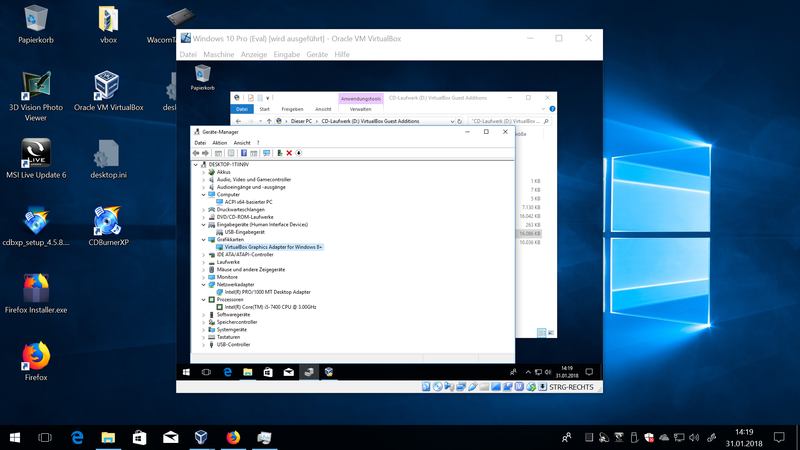Select the CDBurnerXP desktop shortcut

click(108, 226)
